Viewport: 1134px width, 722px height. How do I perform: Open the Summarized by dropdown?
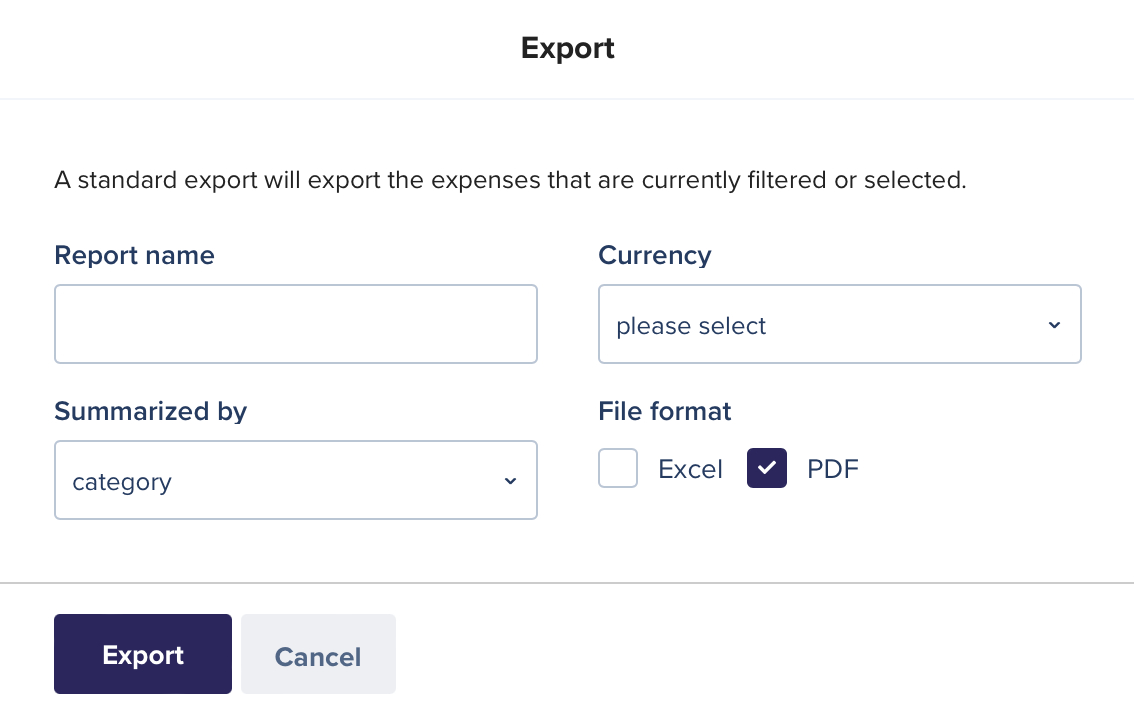coord(295,480)
